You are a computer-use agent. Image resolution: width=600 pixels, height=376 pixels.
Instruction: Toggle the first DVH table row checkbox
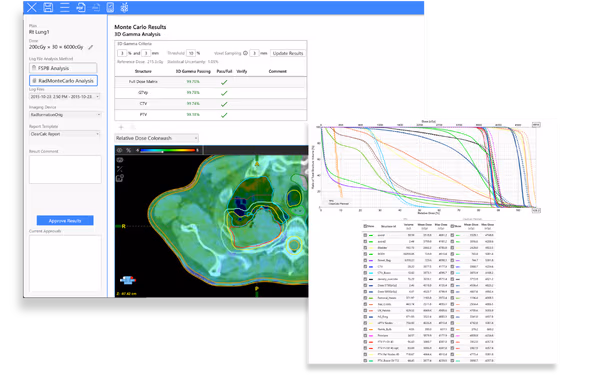[365, 235]
